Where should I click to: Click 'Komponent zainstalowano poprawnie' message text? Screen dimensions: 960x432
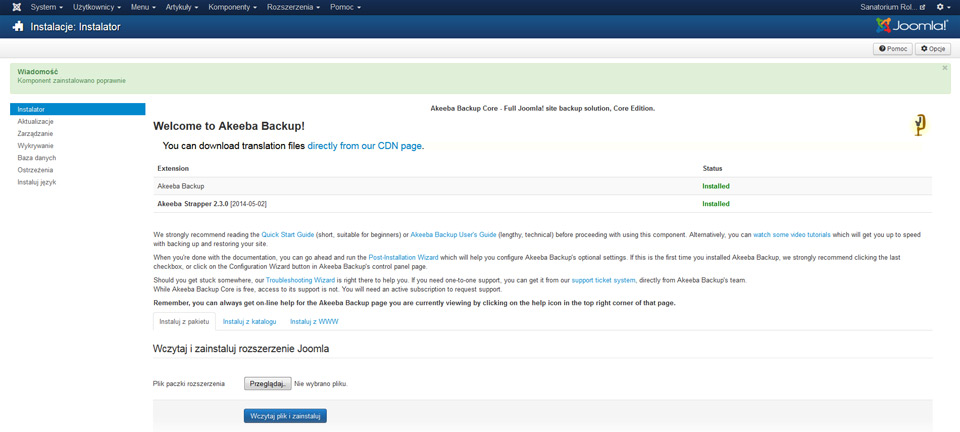tap(72, 81)
